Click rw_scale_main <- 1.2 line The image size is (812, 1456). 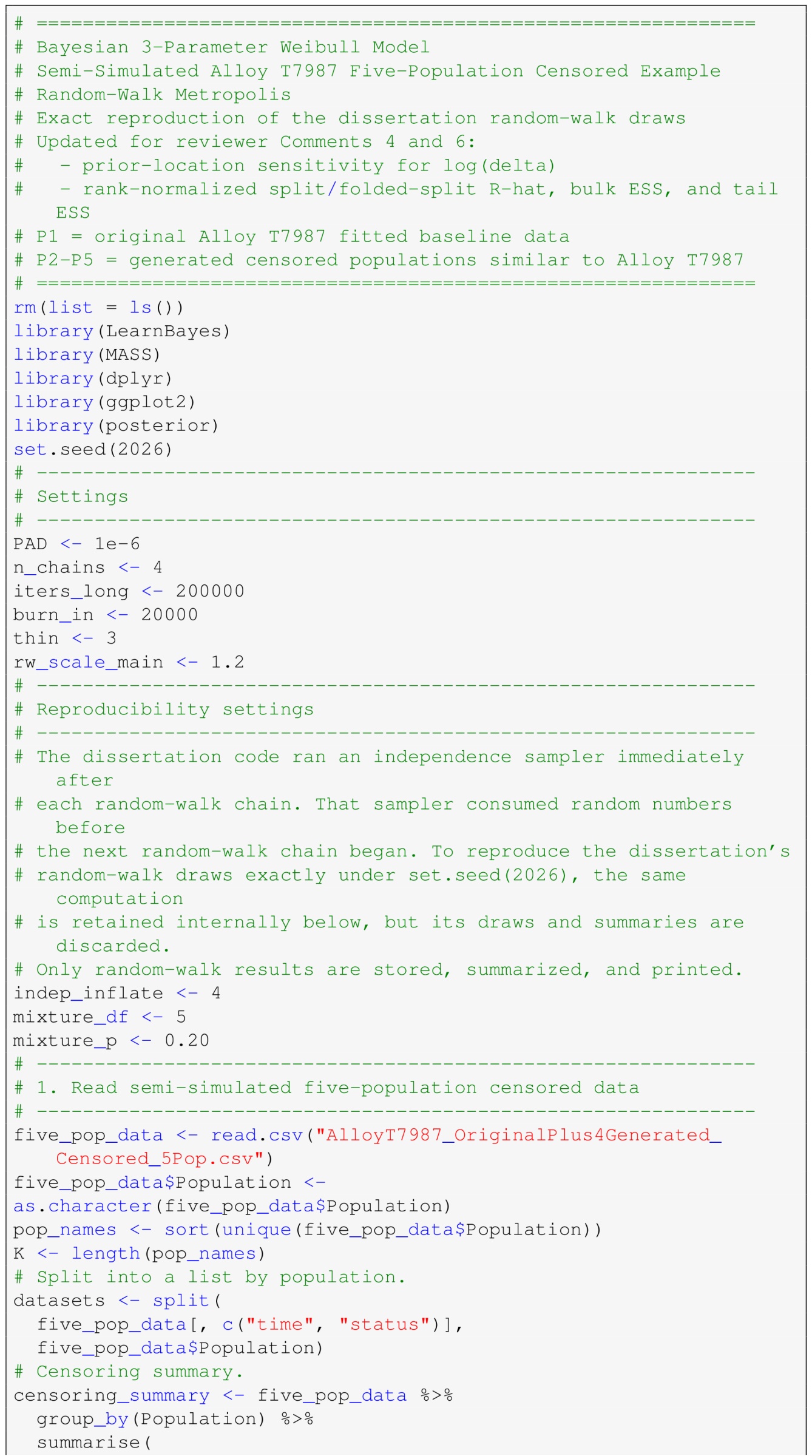click(129, 662)
